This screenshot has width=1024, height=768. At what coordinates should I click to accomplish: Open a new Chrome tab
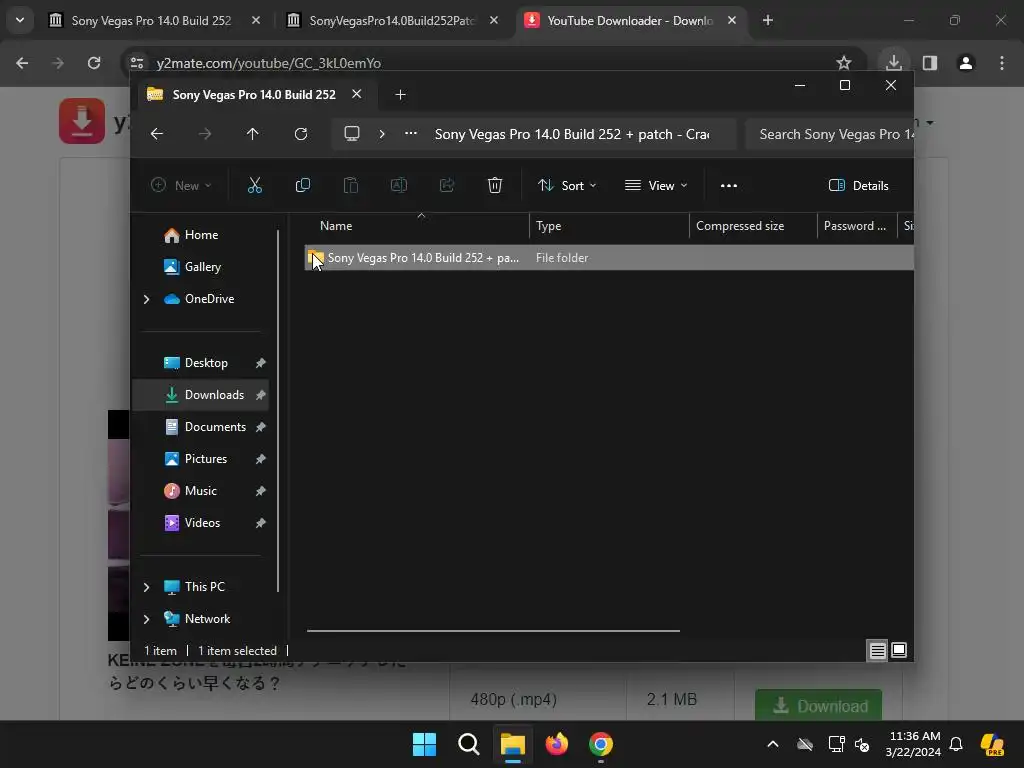(768, 20)
